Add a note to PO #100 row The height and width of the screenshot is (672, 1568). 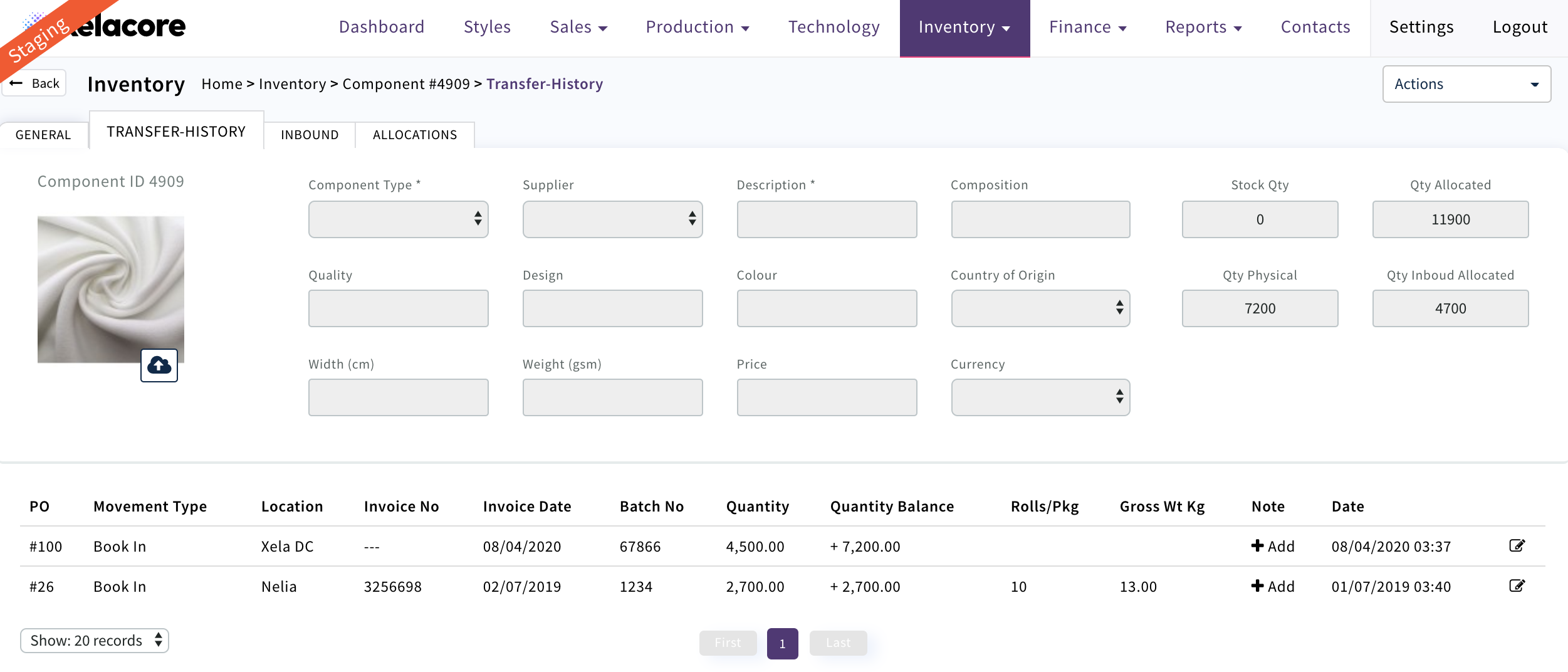coord(1272,546)
